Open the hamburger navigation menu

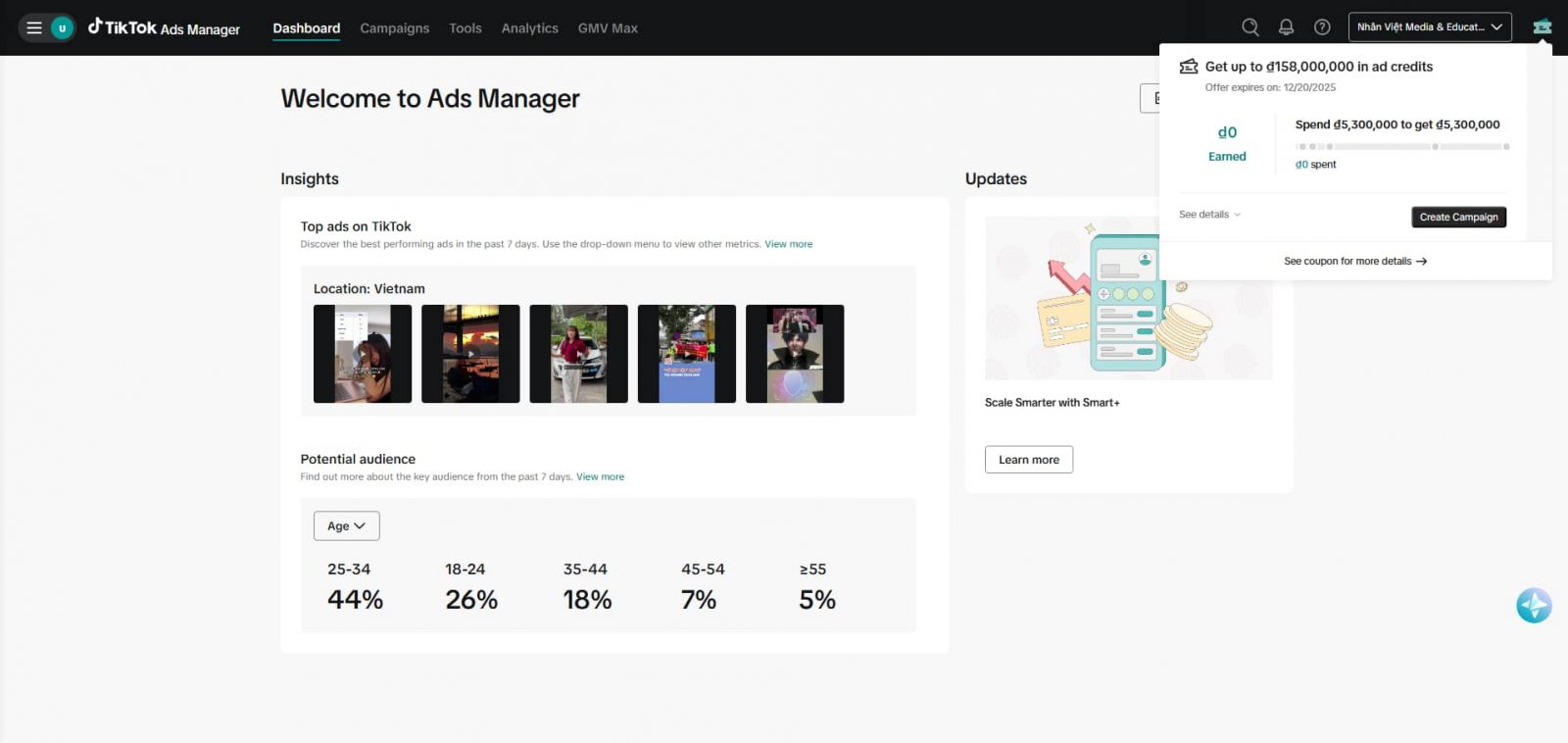(34, 27)
